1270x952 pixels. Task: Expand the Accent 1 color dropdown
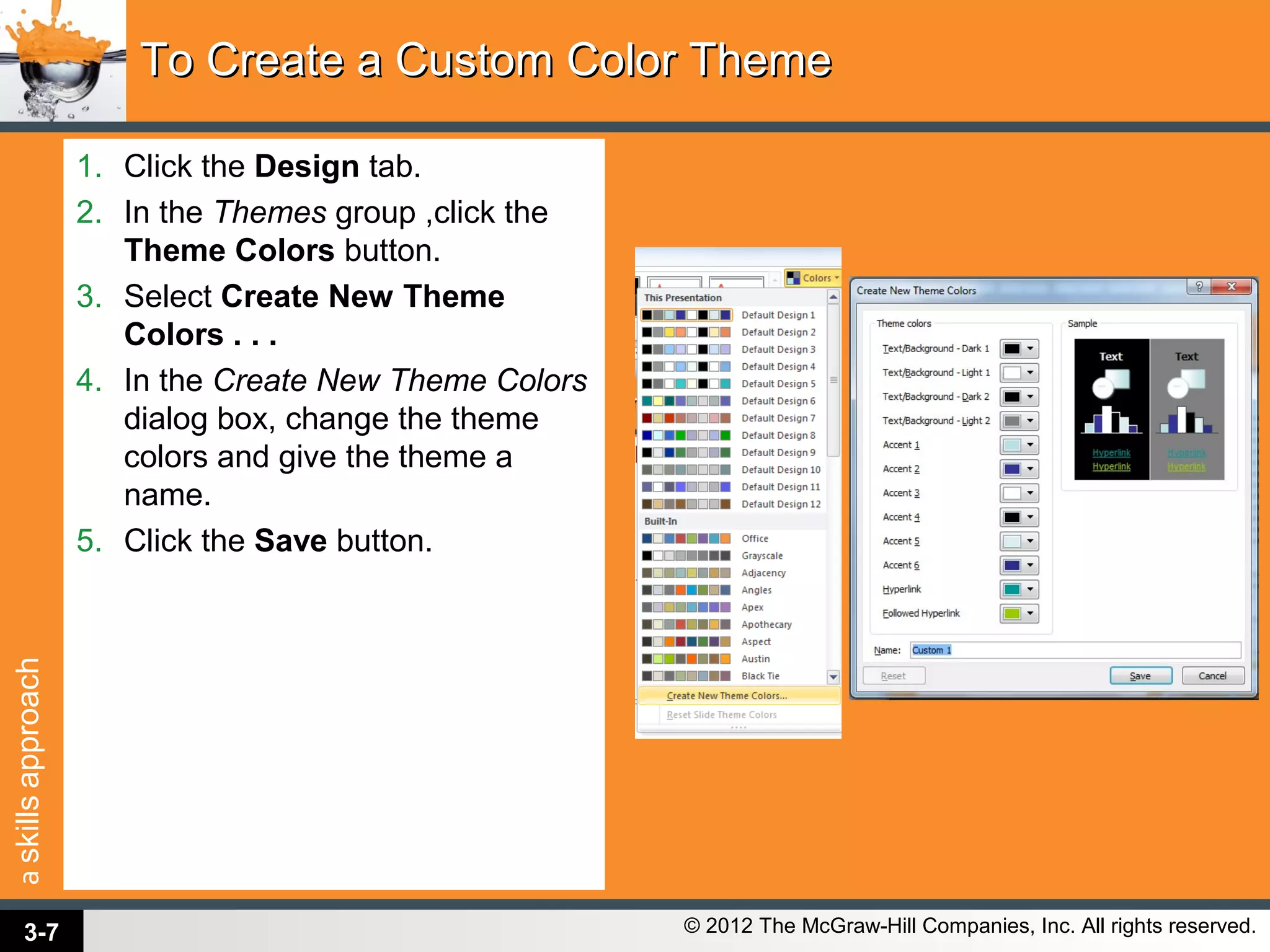(x=1030, y=445)
